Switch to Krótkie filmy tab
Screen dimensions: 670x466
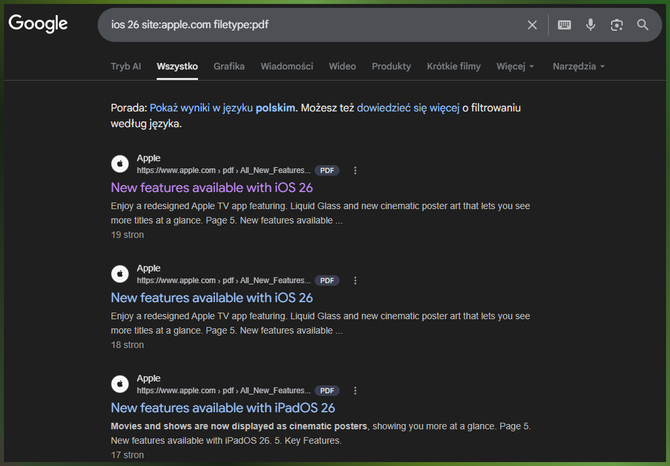[453, 66]
